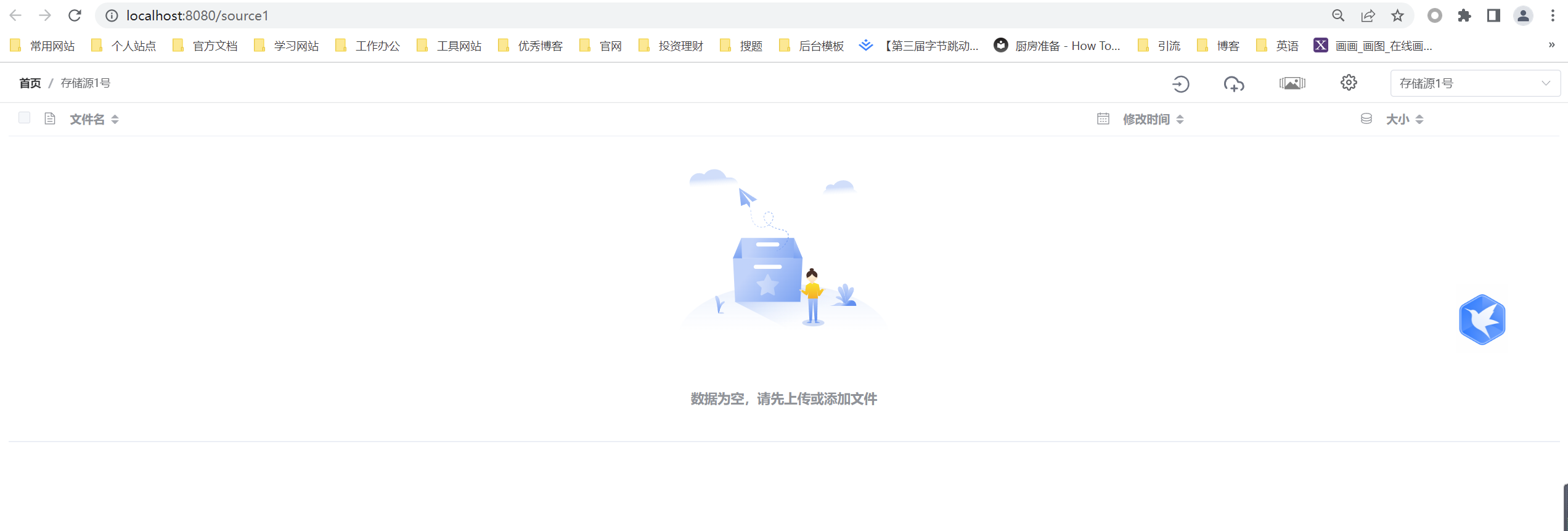
Task: Toggle the select-all files checkbox
Action: [x=25, y=118]
